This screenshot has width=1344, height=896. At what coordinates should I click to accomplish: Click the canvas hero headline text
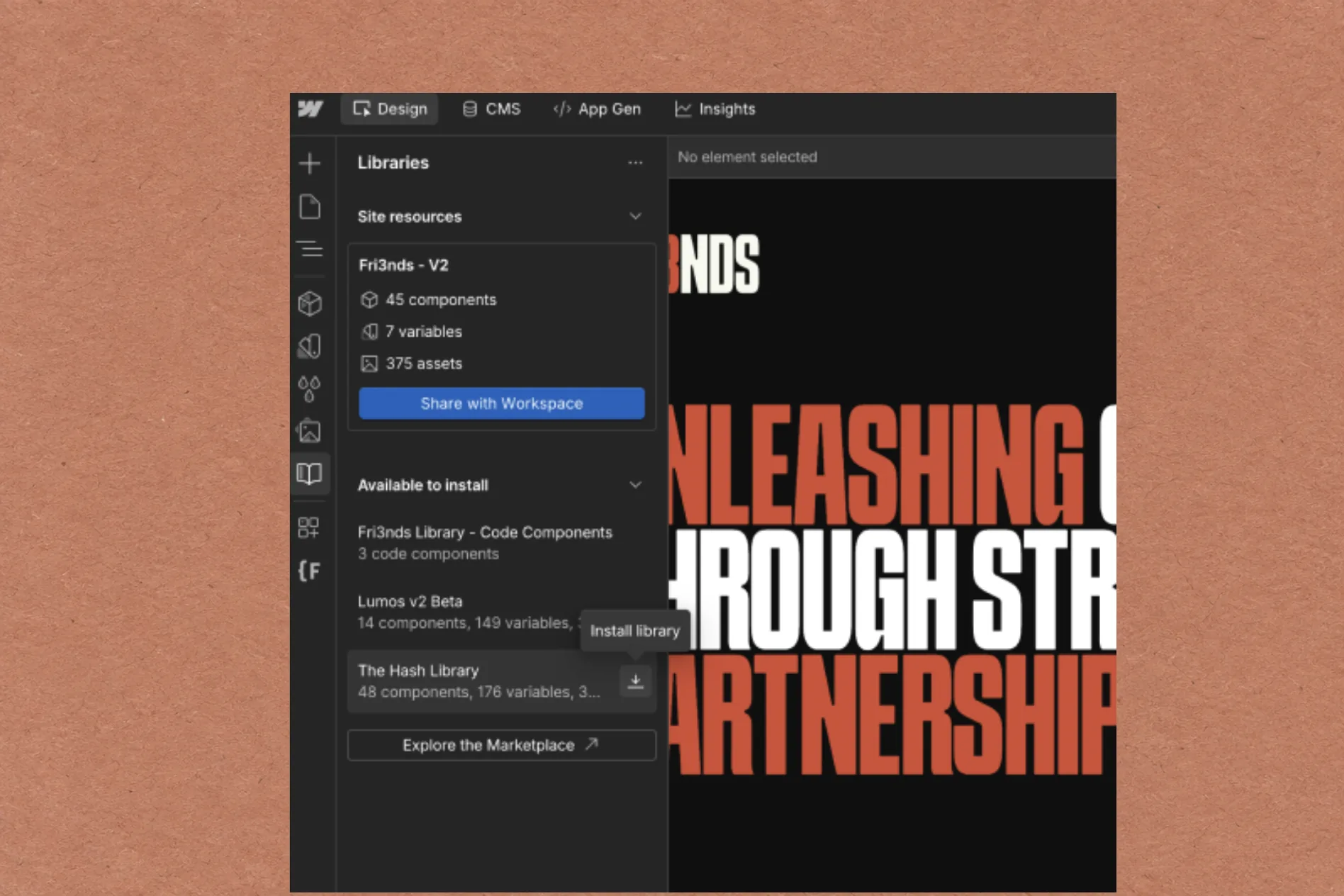892,590
